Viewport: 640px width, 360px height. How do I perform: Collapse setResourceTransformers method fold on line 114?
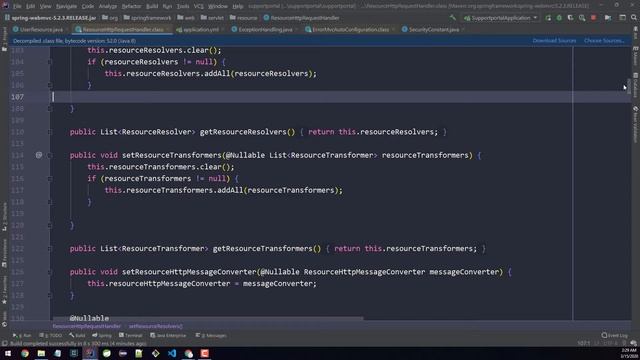(x=50, y=155)
